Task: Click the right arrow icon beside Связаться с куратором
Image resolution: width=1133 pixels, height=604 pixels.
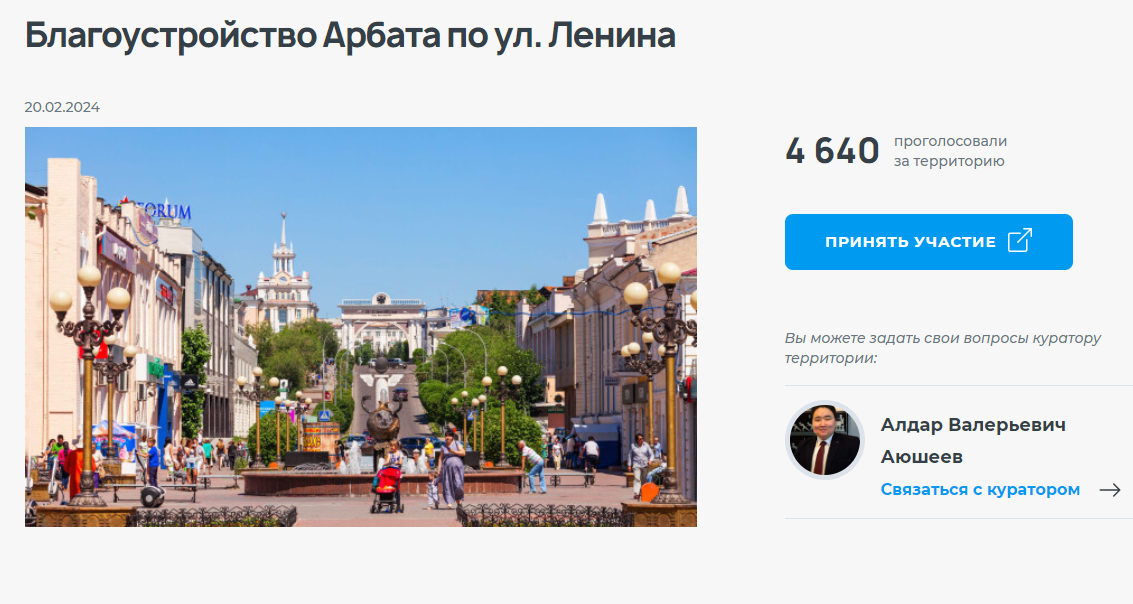Action: tap(1110, 490)
